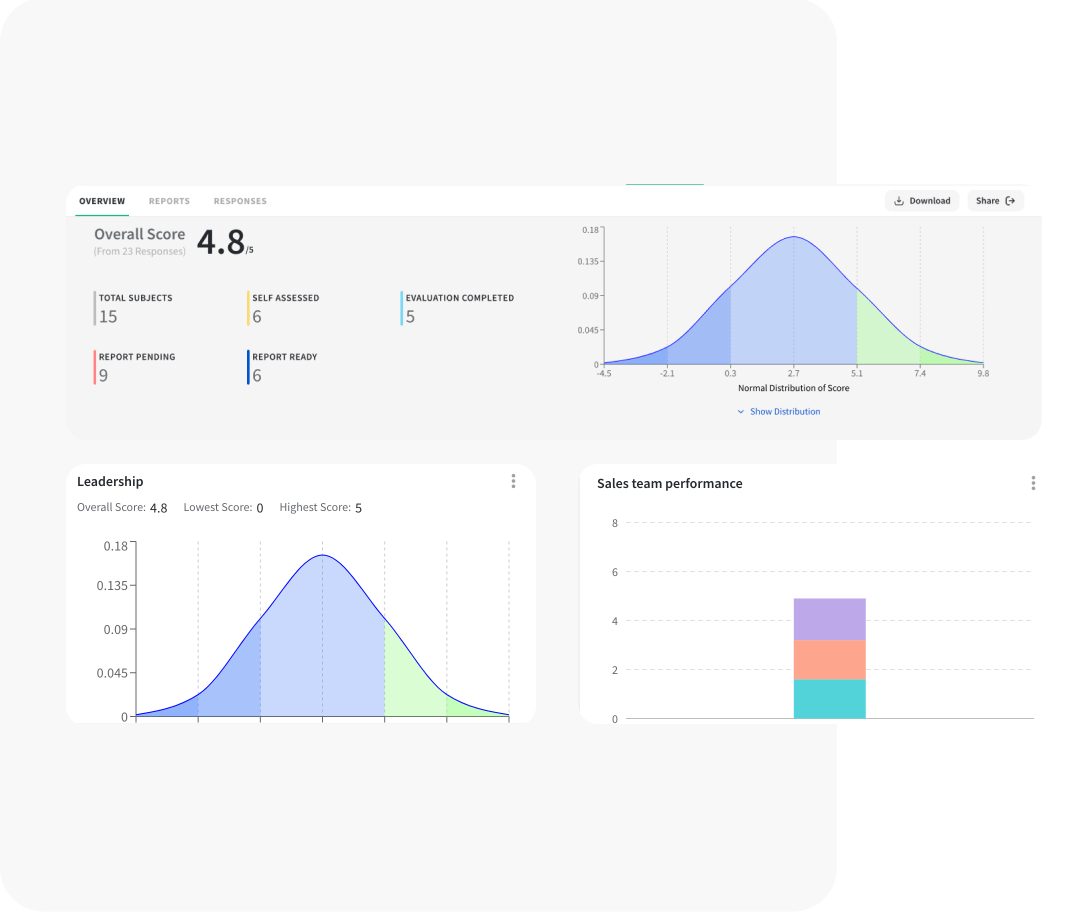Viewport: 1080px width, 912px height.
Task: Click the Overall Score 4.8 value
Action: (x=220, y=242)
